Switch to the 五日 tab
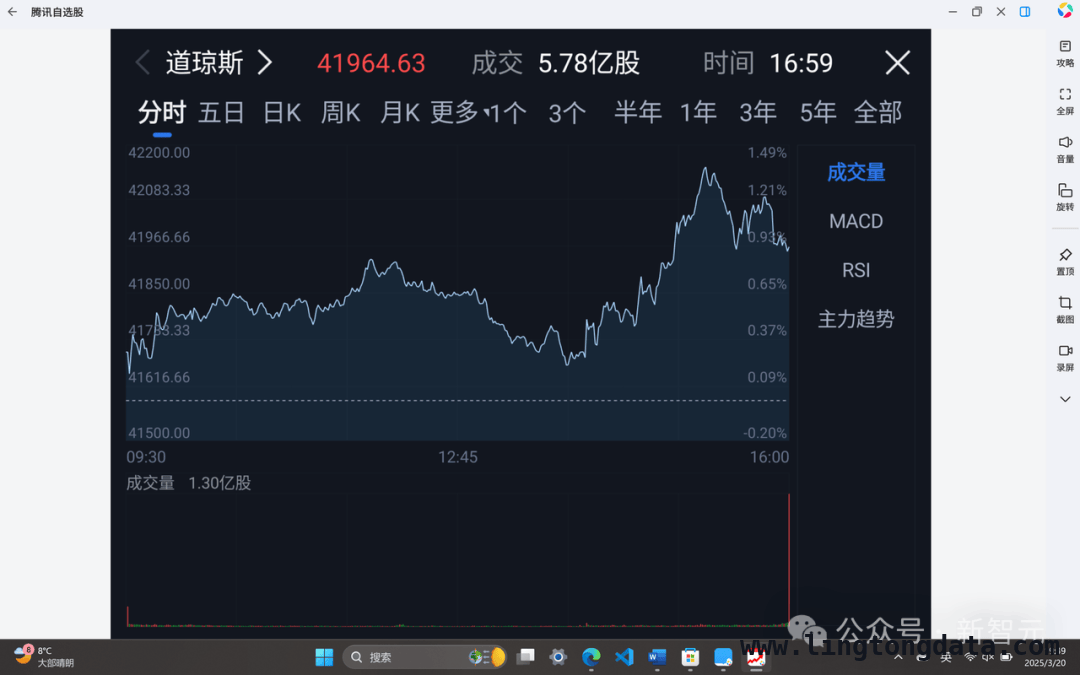Screen dimensions: 1080x675 221,112
